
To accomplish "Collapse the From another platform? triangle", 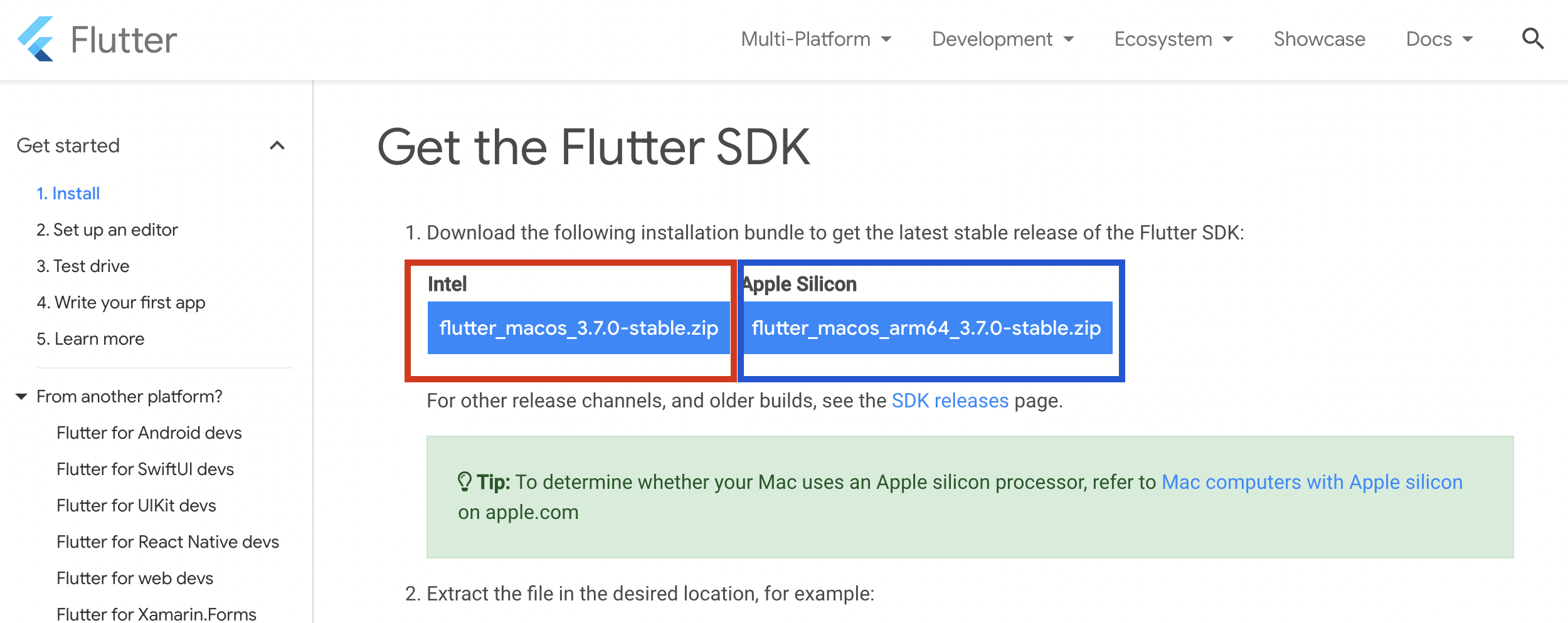I will point(21,396).
